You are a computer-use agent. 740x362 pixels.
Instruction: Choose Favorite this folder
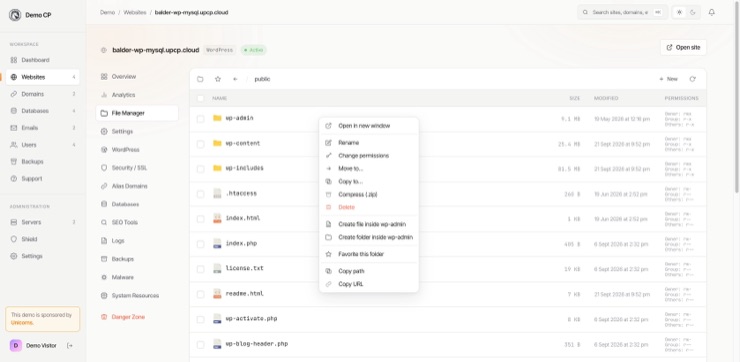click(369, 254)
